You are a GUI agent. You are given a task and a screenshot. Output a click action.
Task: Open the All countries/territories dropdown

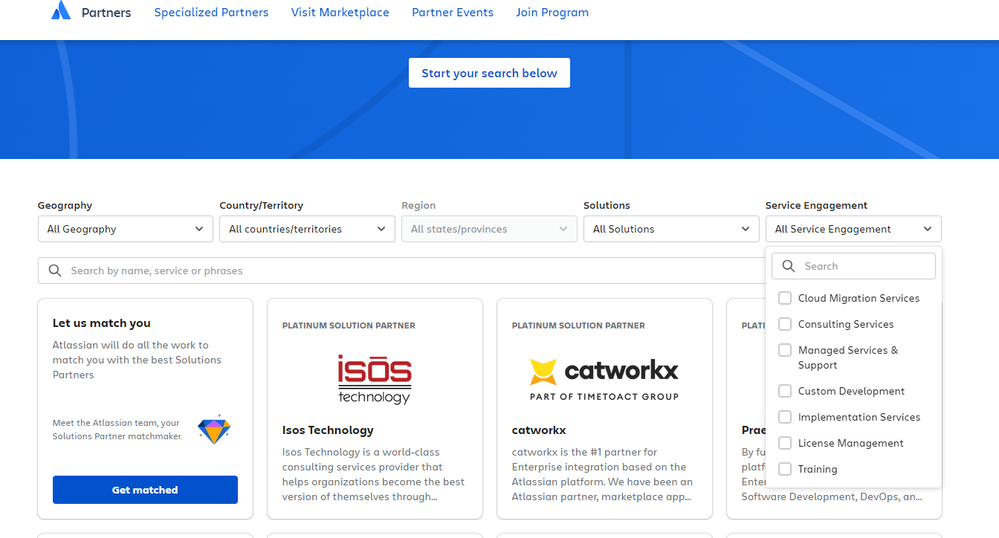pos(307,229)
